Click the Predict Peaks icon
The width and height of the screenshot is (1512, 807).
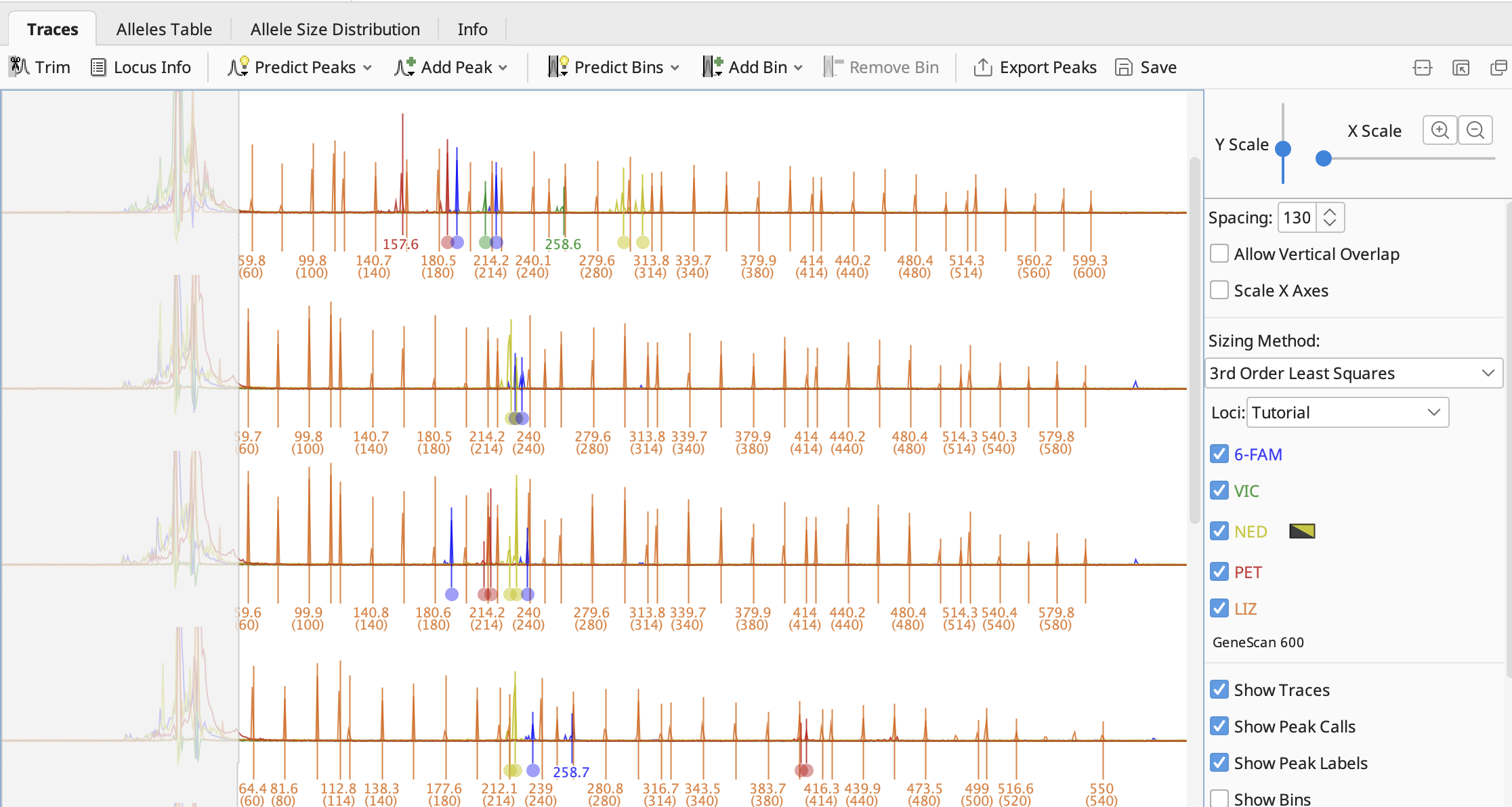pyautogui.click(x=238, y=67)
